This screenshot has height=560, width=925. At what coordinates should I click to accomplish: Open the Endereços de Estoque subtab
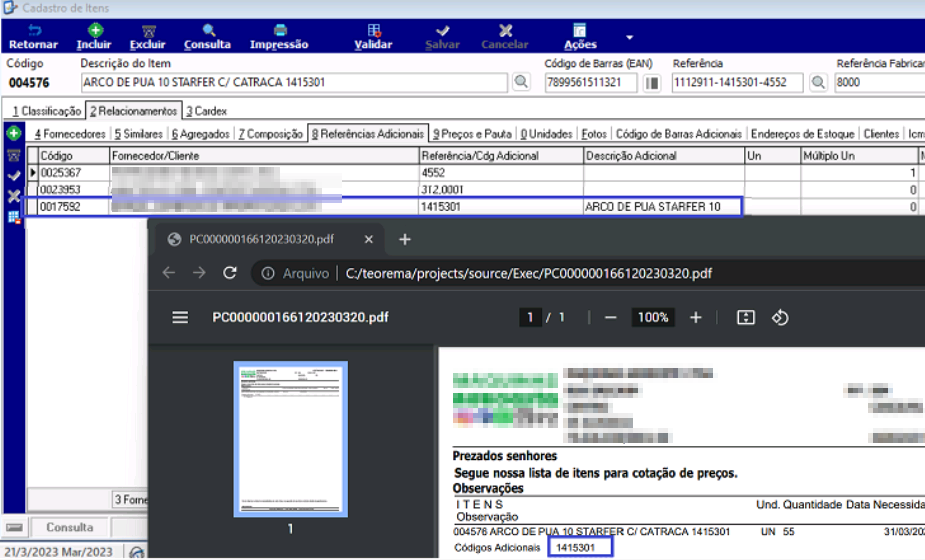click(x=802, y=134)
